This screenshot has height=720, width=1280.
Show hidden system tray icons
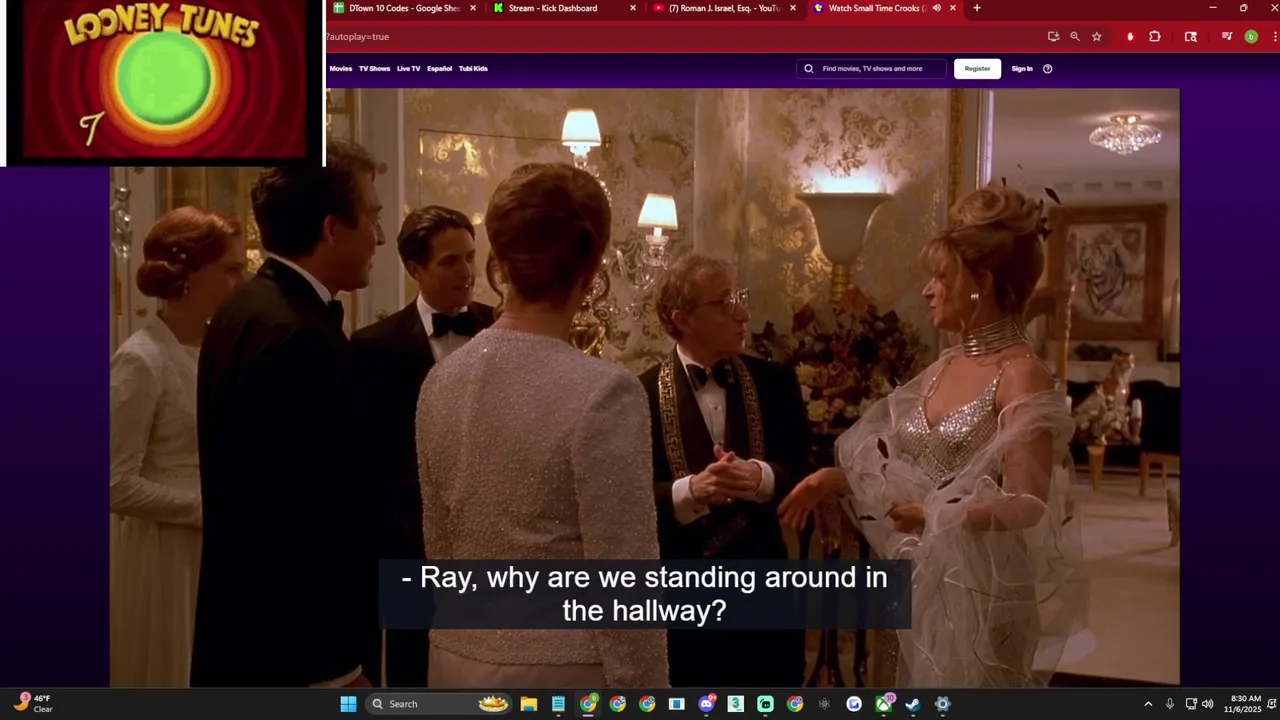[1148, 704]
